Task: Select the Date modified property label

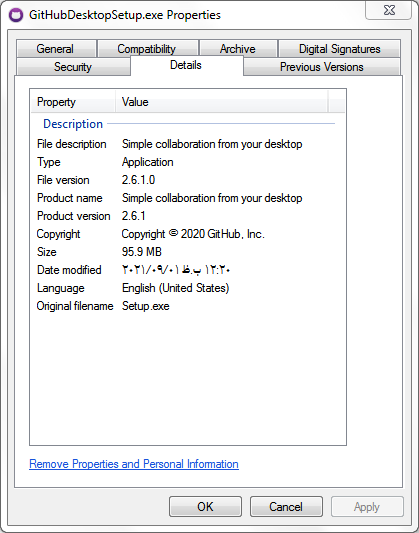Action: click(x=69, y=270)
